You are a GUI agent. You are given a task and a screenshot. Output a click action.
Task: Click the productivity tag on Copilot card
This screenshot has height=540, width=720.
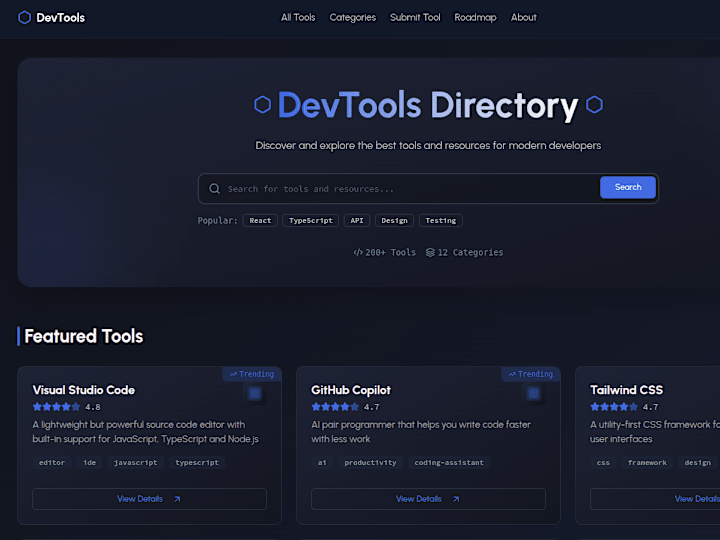click(x=370, y=462)
